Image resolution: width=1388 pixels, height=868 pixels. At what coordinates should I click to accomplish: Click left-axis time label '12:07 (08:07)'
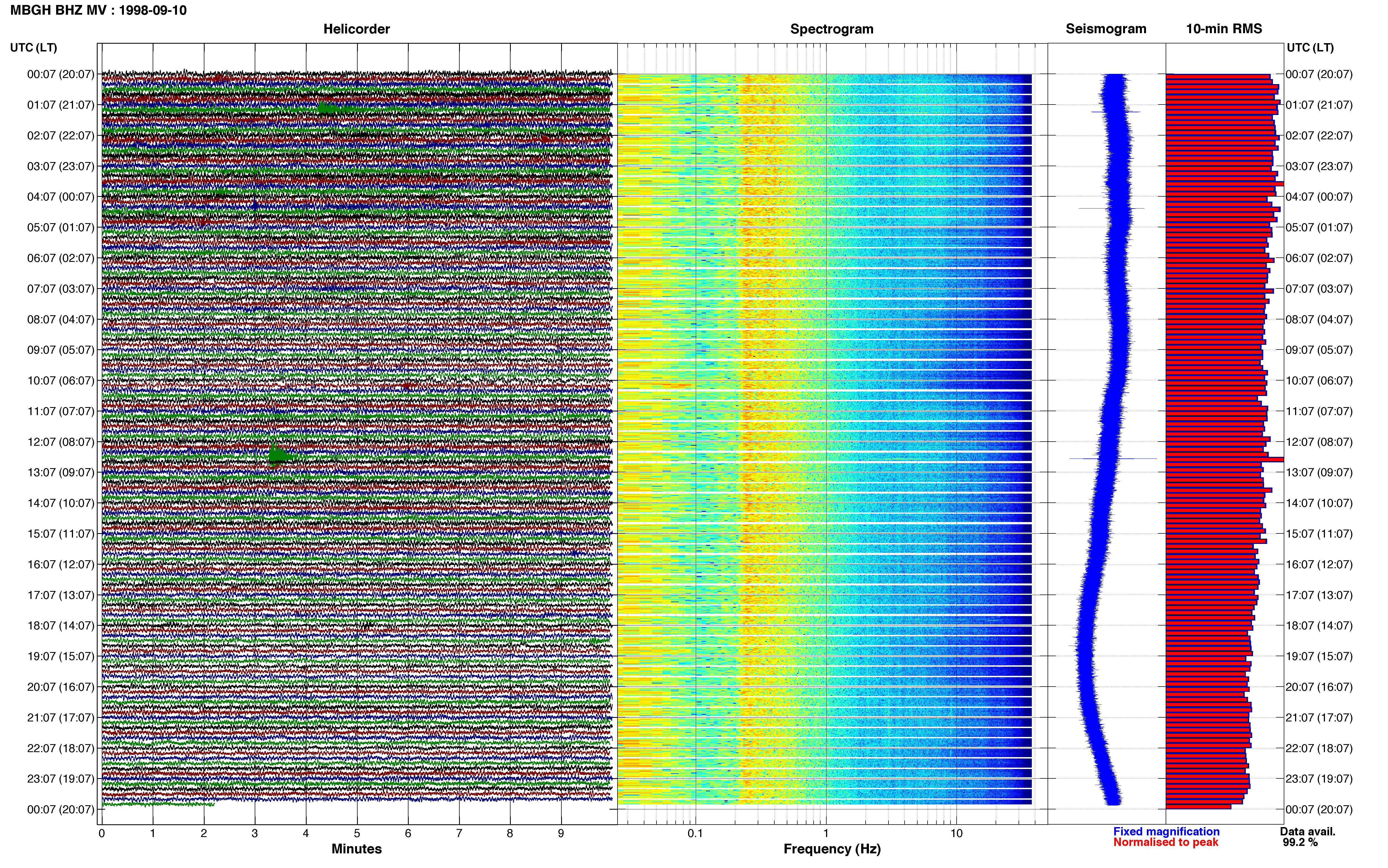point(60,442)
